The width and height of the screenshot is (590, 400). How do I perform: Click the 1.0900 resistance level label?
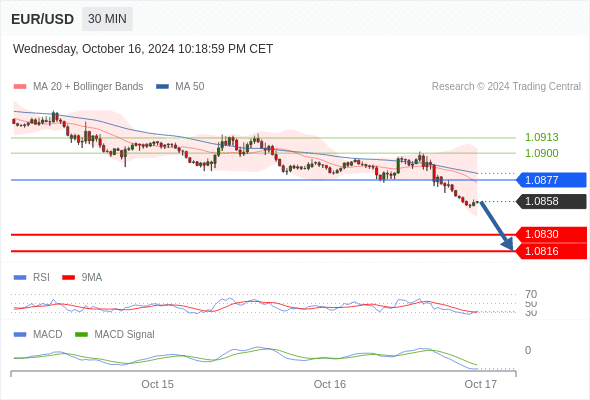click(x=541, y=153)
